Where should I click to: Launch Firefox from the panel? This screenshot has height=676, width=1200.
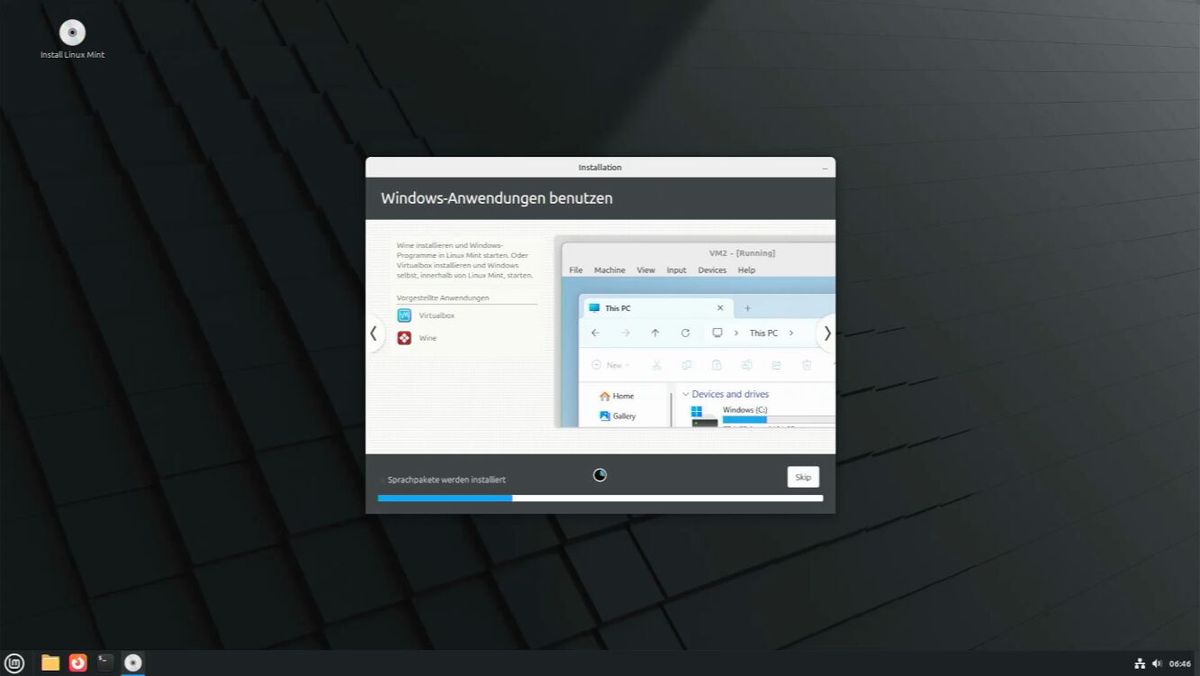coord(78,662)
